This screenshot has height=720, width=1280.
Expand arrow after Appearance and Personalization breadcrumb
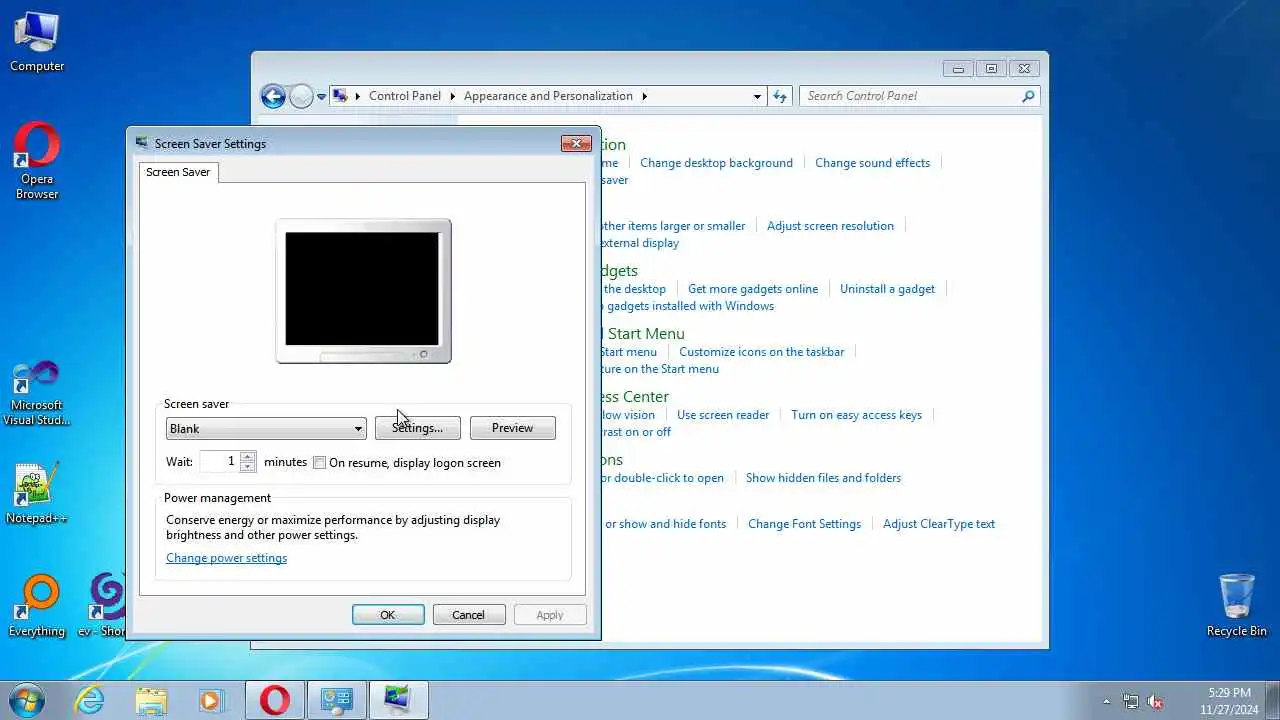pos(645,96)
